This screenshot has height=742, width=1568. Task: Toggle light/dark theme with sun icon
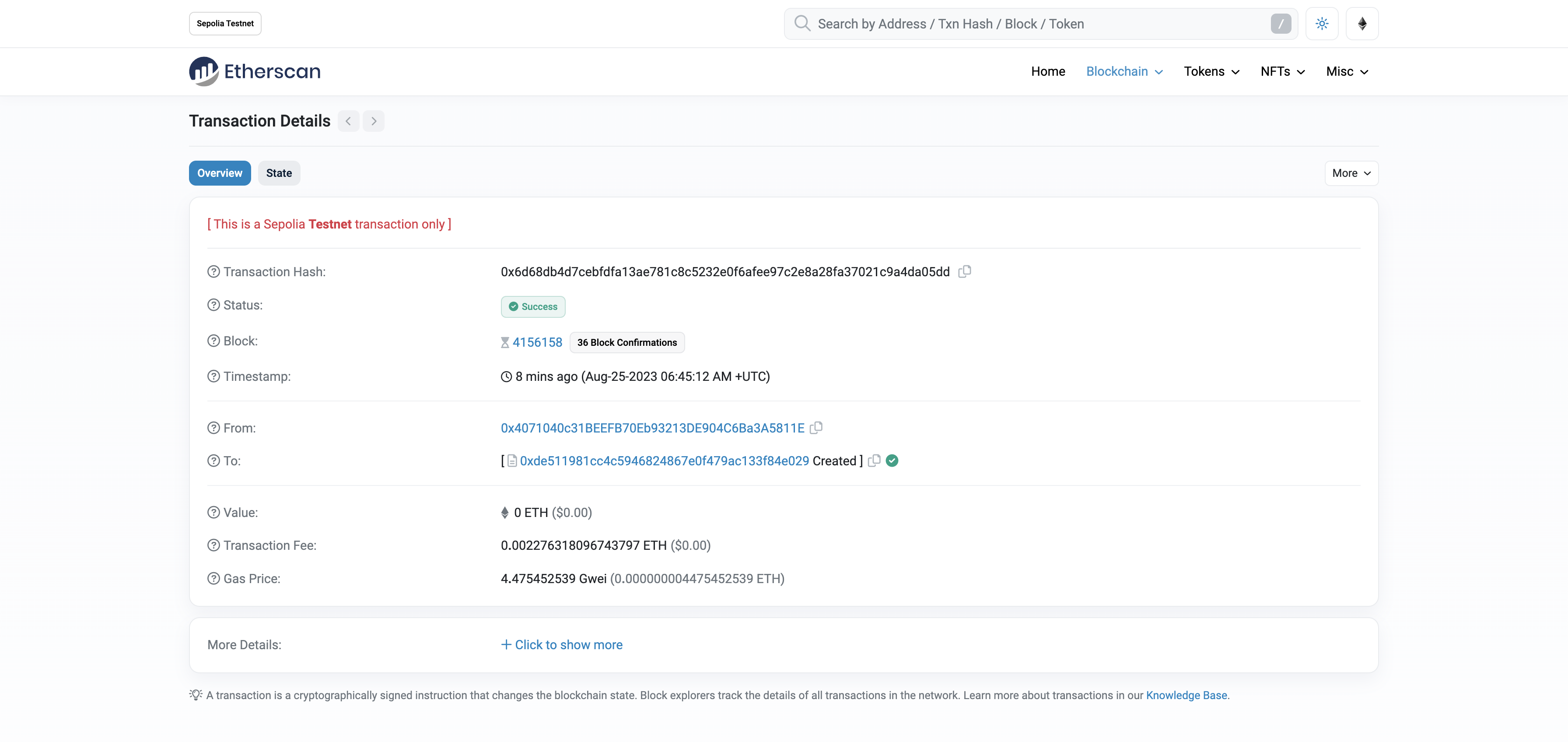pyautogui.click(x=1322, y=23)
